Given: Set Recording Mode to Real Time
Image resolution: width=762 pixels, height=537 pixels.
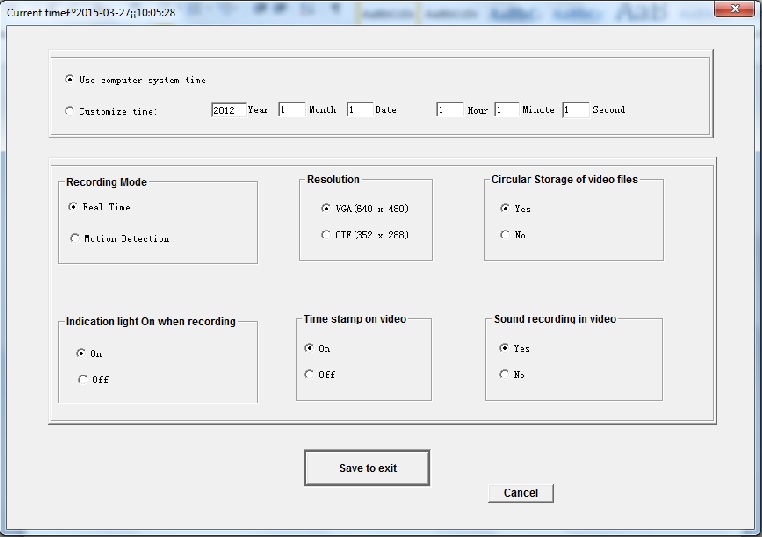Looking at the screenshot, I should (73, 207).
